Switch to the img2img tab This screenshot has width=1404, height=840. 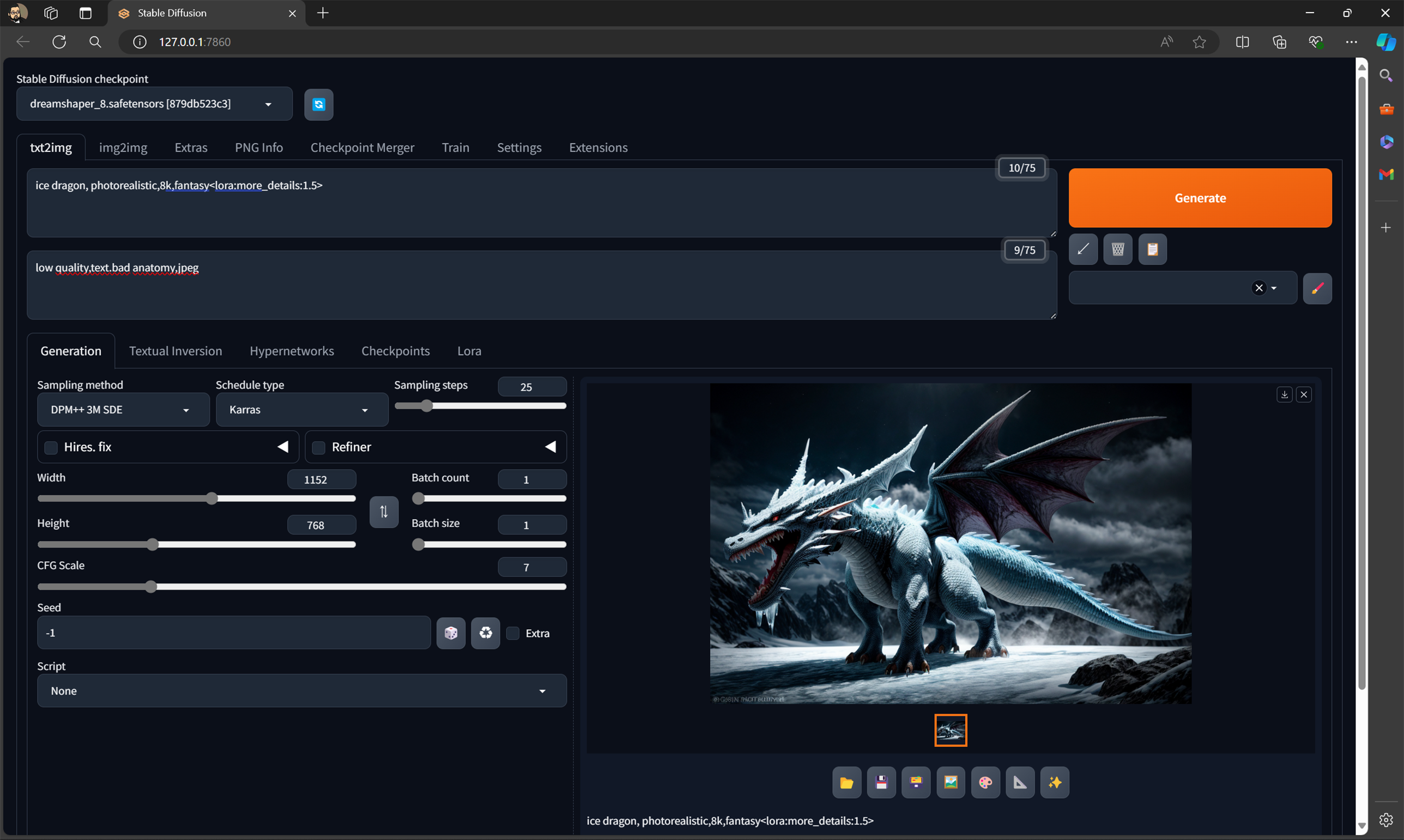(x=123, y=148)
